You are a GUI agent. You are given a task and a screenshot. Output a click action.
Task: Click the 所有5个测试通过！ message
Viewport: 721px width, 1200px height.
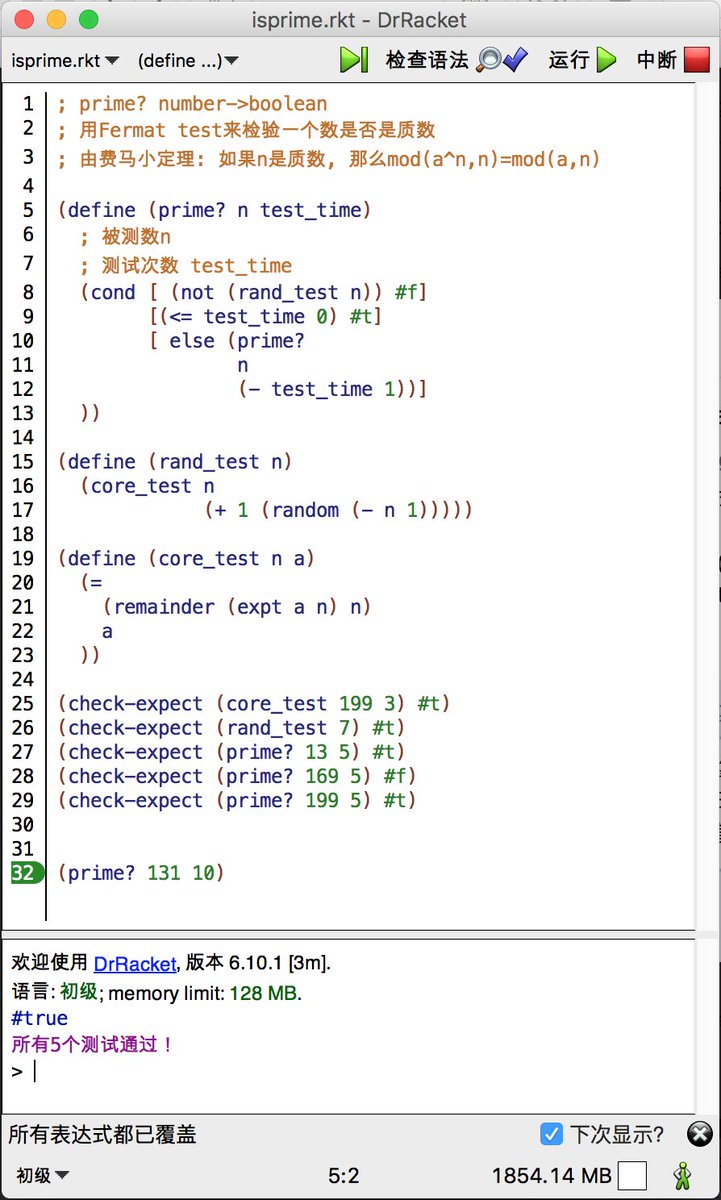(93, 1045)
